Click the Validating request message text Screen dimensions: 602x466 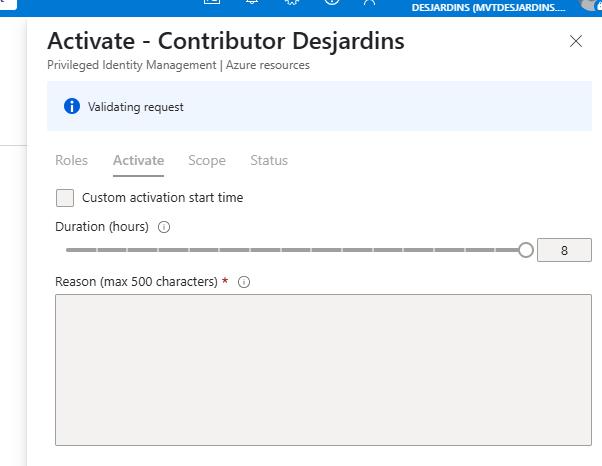[x=136, y=107]
